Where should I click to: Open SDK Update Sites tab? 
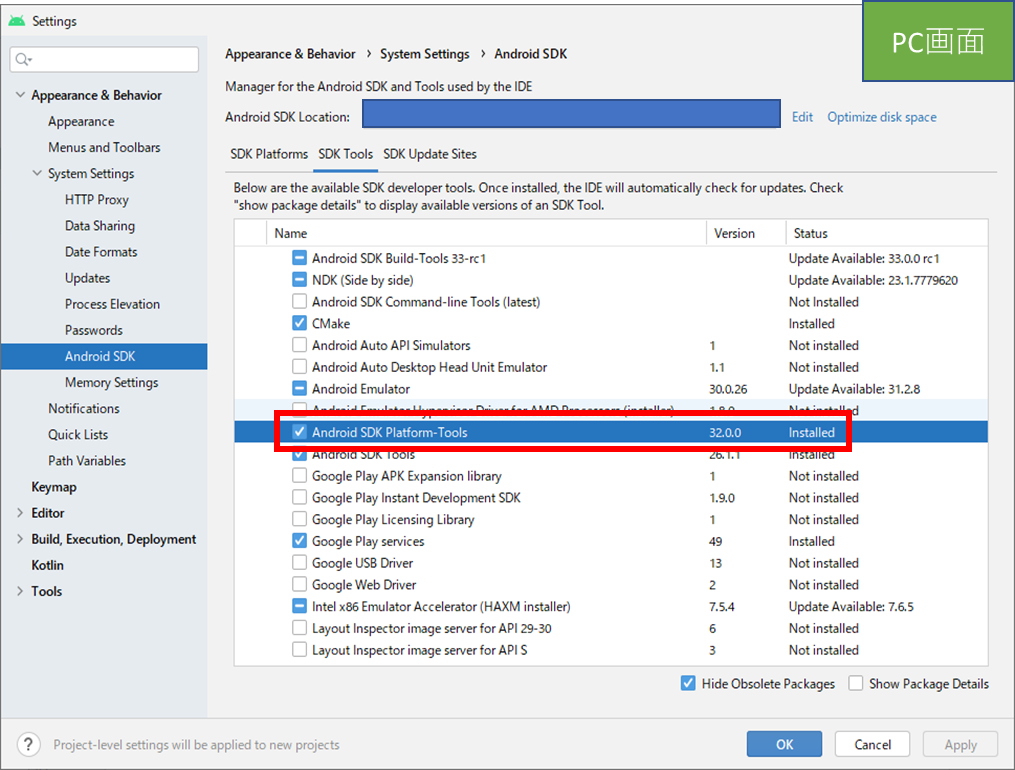[x=430, y=154]
